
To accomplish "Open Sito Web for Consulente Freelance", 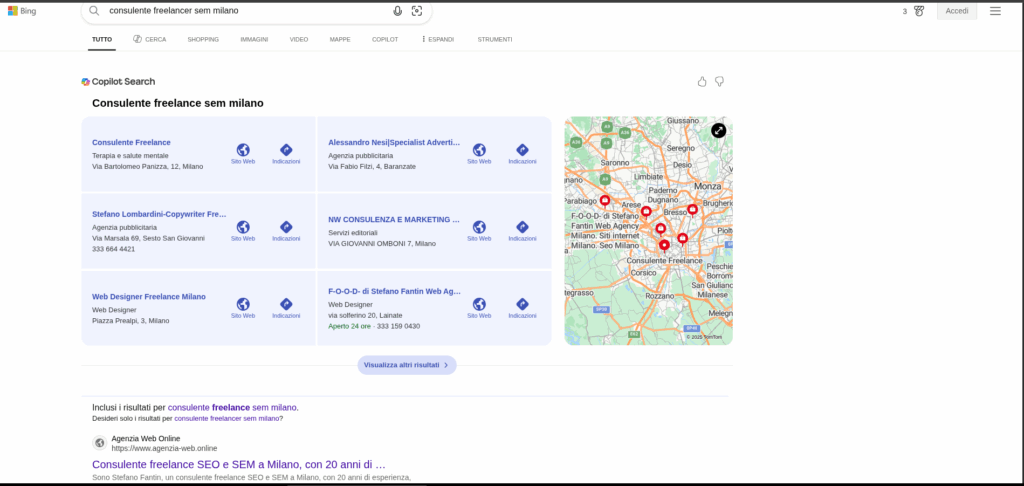I will [x=243, y=153].
